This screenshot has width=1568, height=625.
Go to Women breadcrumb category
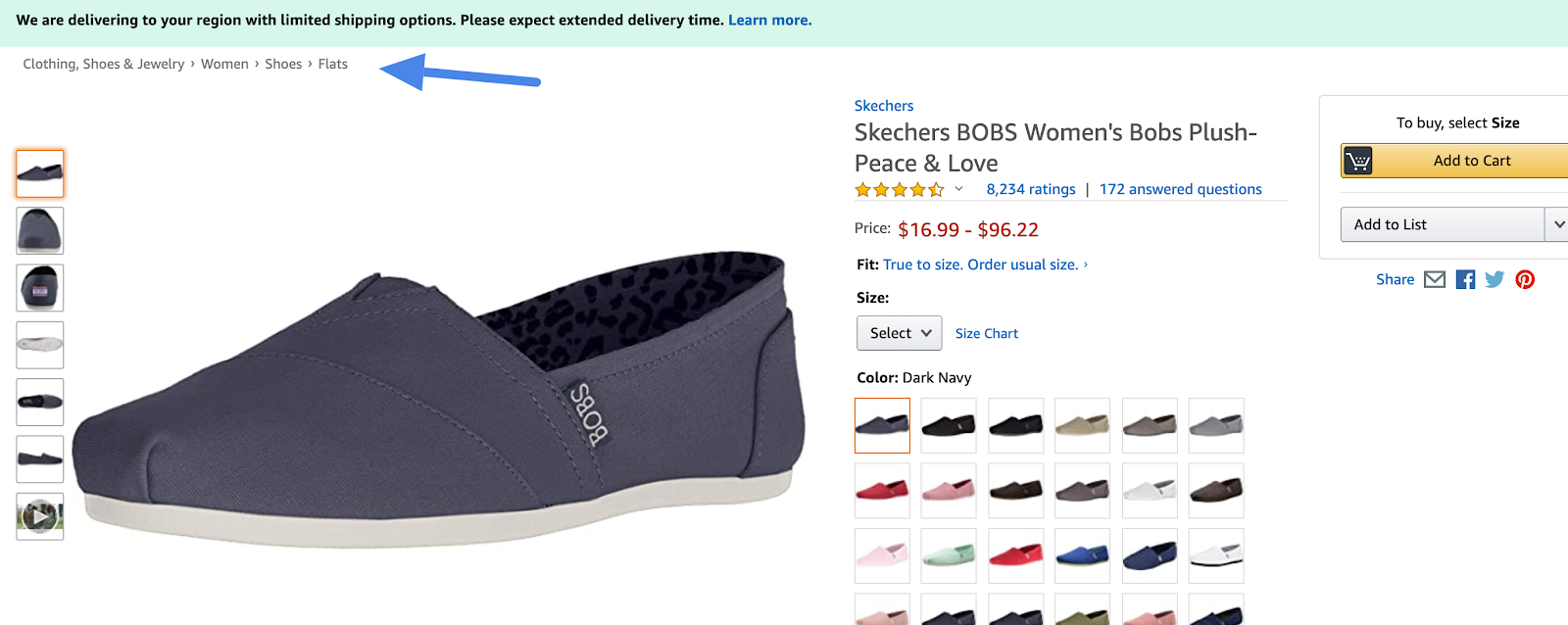[x=224, y=64]
